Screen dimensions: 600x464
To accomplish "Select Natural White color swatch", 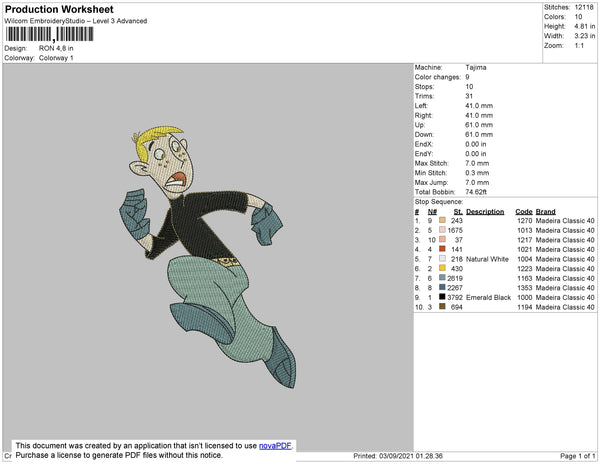I will click(x=442, y=259).
